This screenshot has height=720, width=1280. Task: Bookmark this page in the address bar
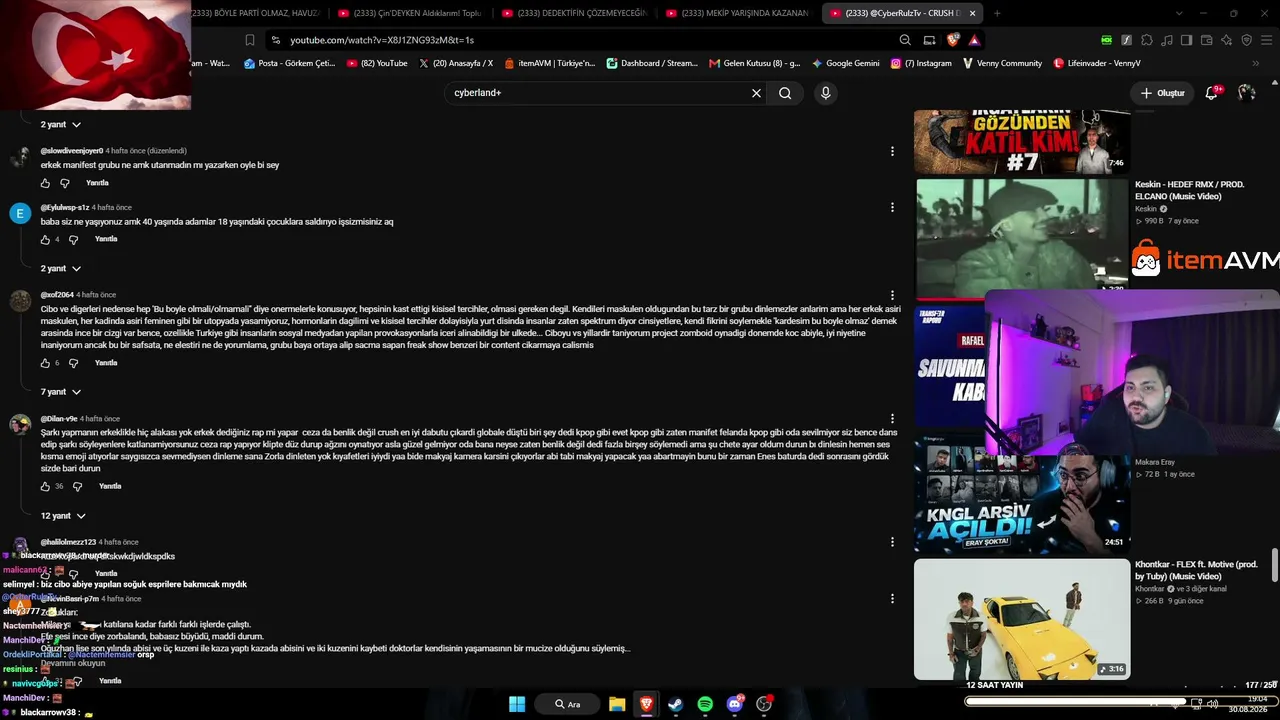coord(250,40)
